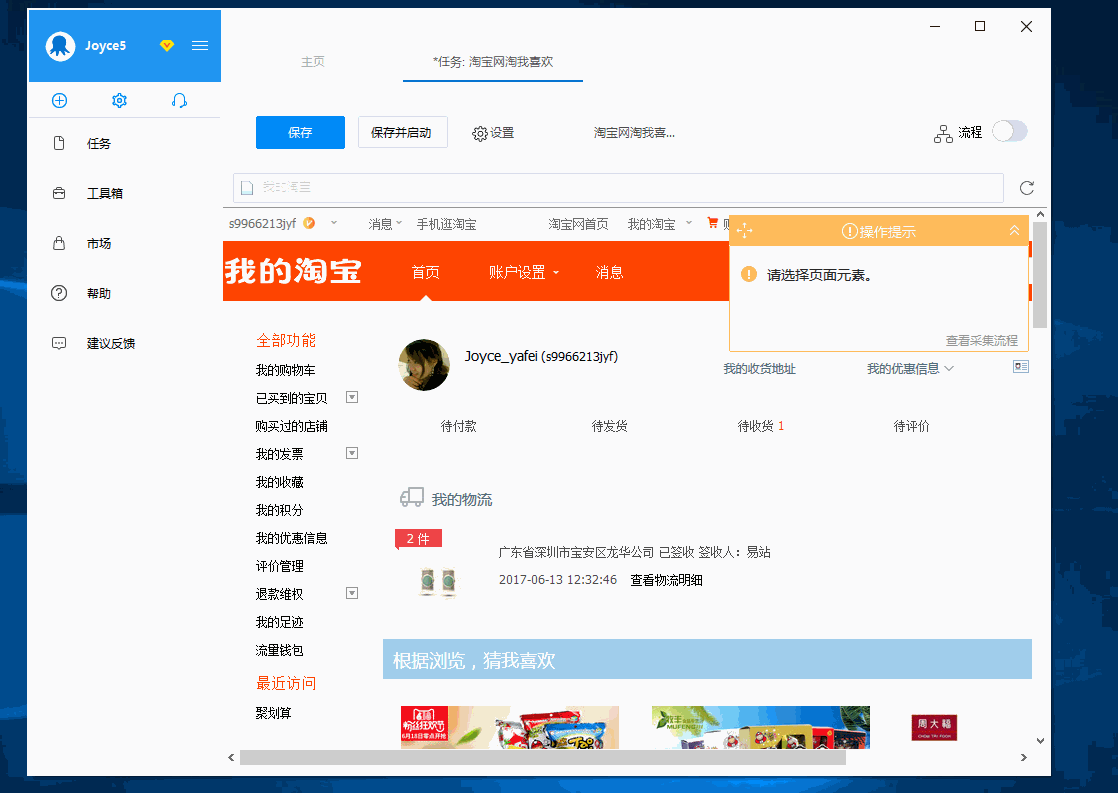Viewport: 1118px width, 793px height.
Task: Open 消息 in the orange nav bar
Action: pyautogui.click(x=610, y=272)
